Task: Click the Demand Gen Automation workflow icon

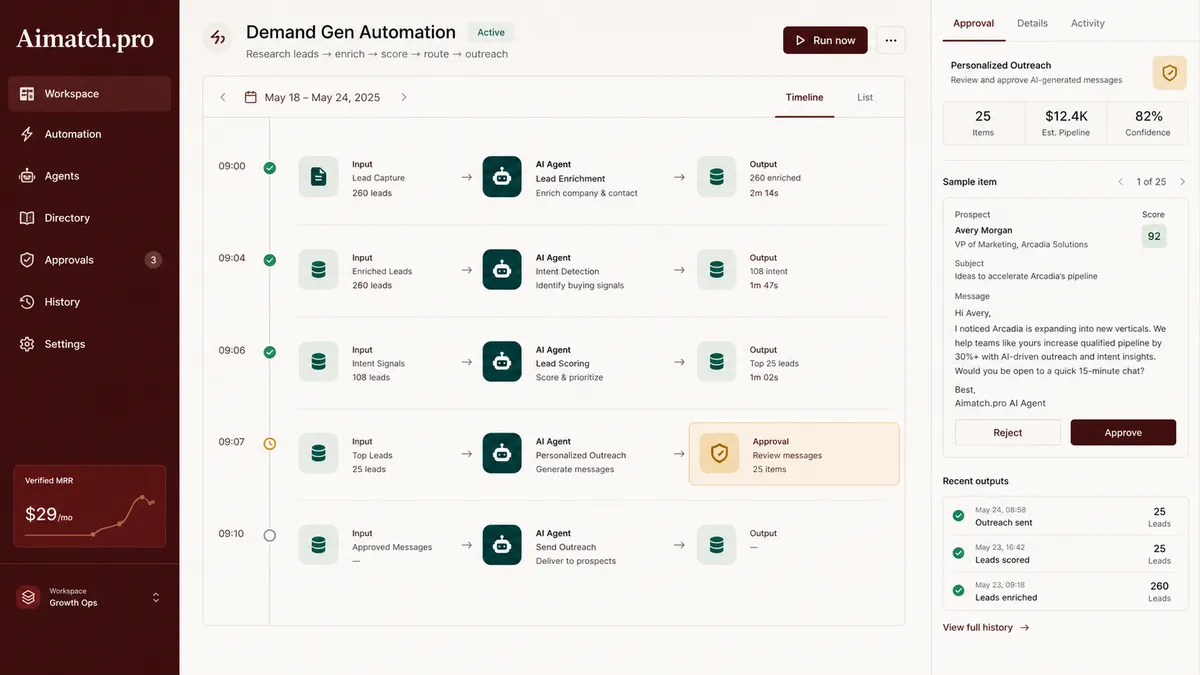Action: [x=217, y=39]
